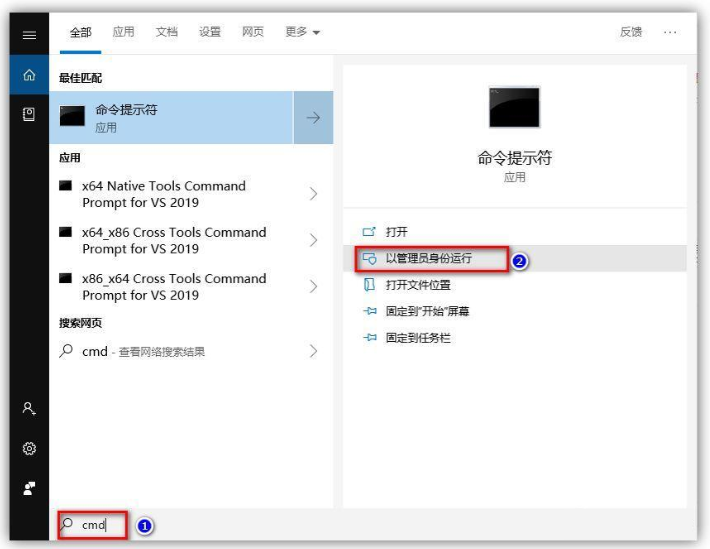Click the 命令提示符 icon in best match
Image resolution: width=710 pixels, height=549 pixels.
click(x=72, y=116)
